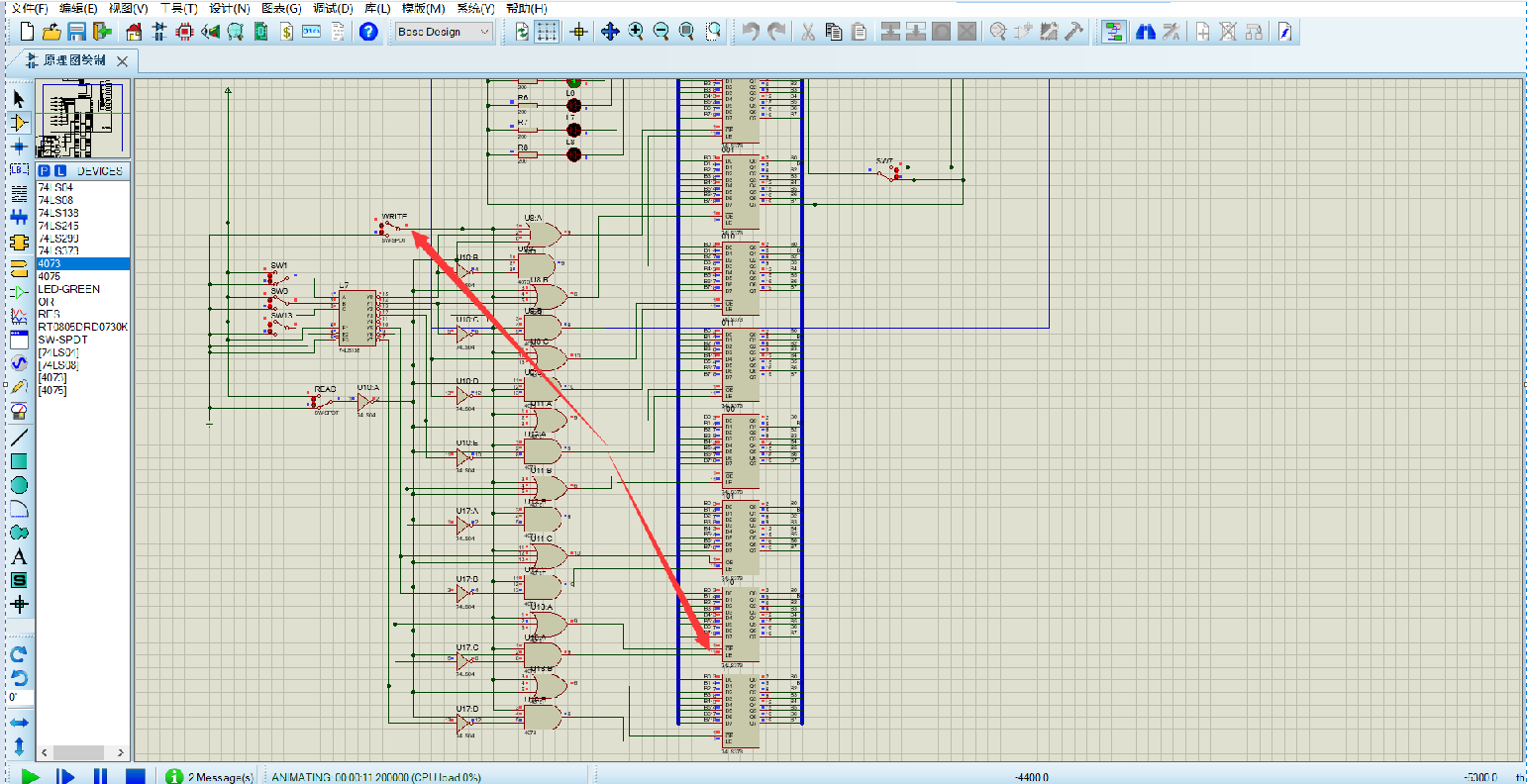Flip the WRITE switch in schematic
The height and width of the screenshot is (784, 1527).
(389, 228)
